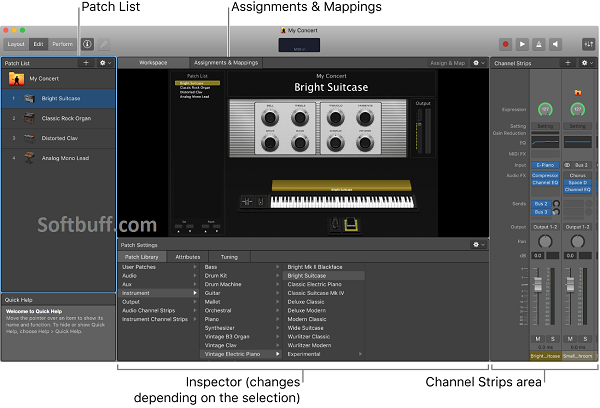Viewport: 600px width, 408px height.
Task: Open the Channel Strips gear menu
Action: [587, 63]
